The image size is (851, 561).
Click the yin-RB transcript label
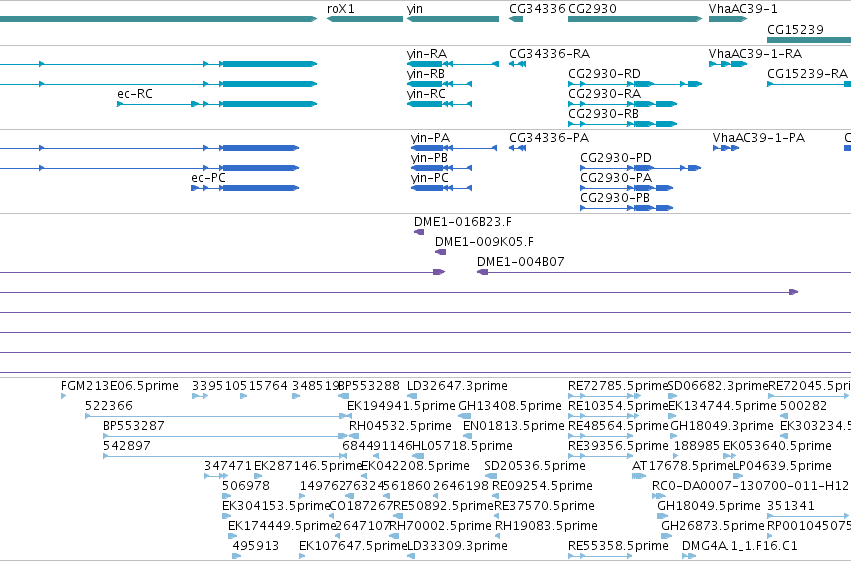click(426, 74)
